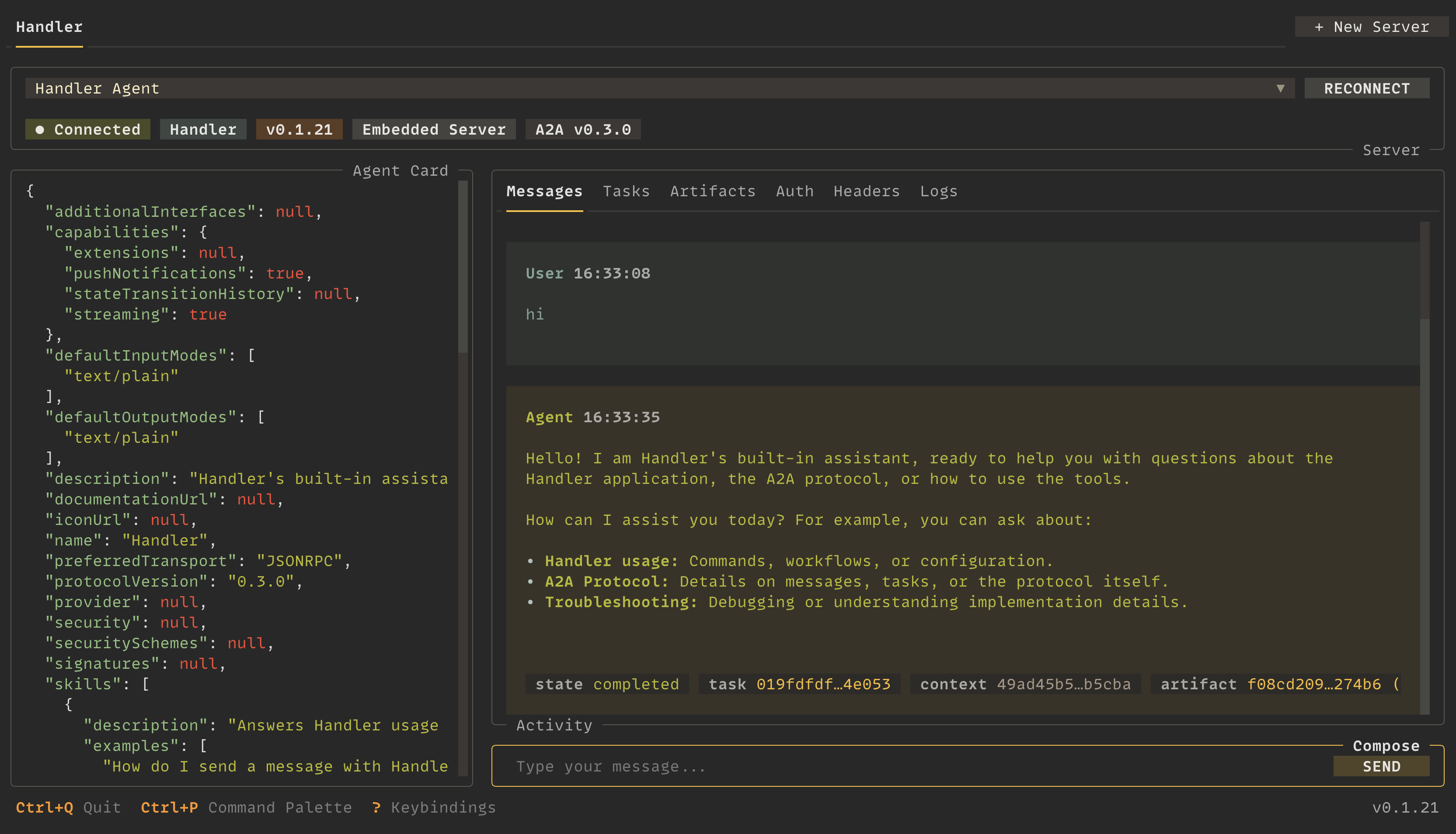Switch to the Artifacts tab
The width and height of the screenshot is (1456, 834).
(713, 191)
